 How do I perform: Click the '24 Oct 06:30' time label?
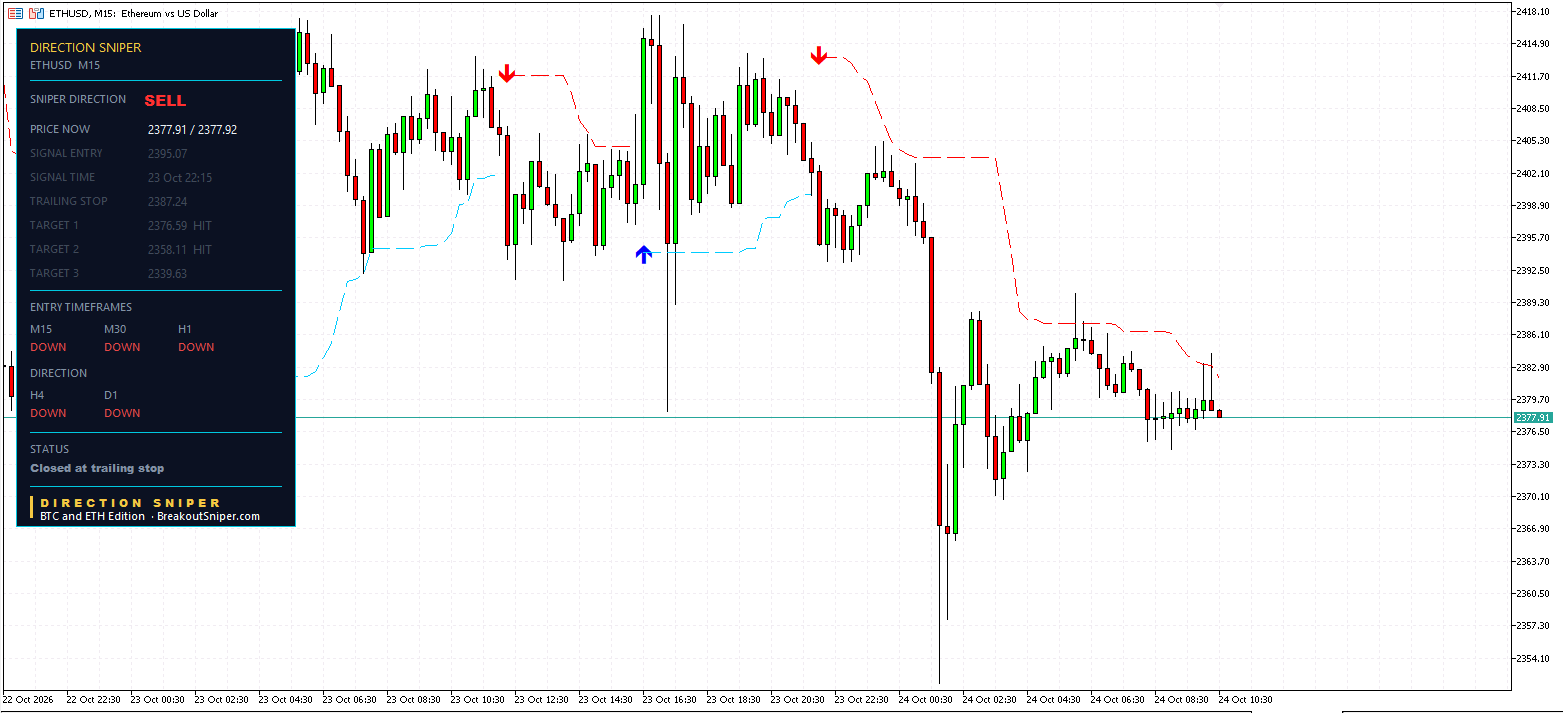(x=1117, y=700)
